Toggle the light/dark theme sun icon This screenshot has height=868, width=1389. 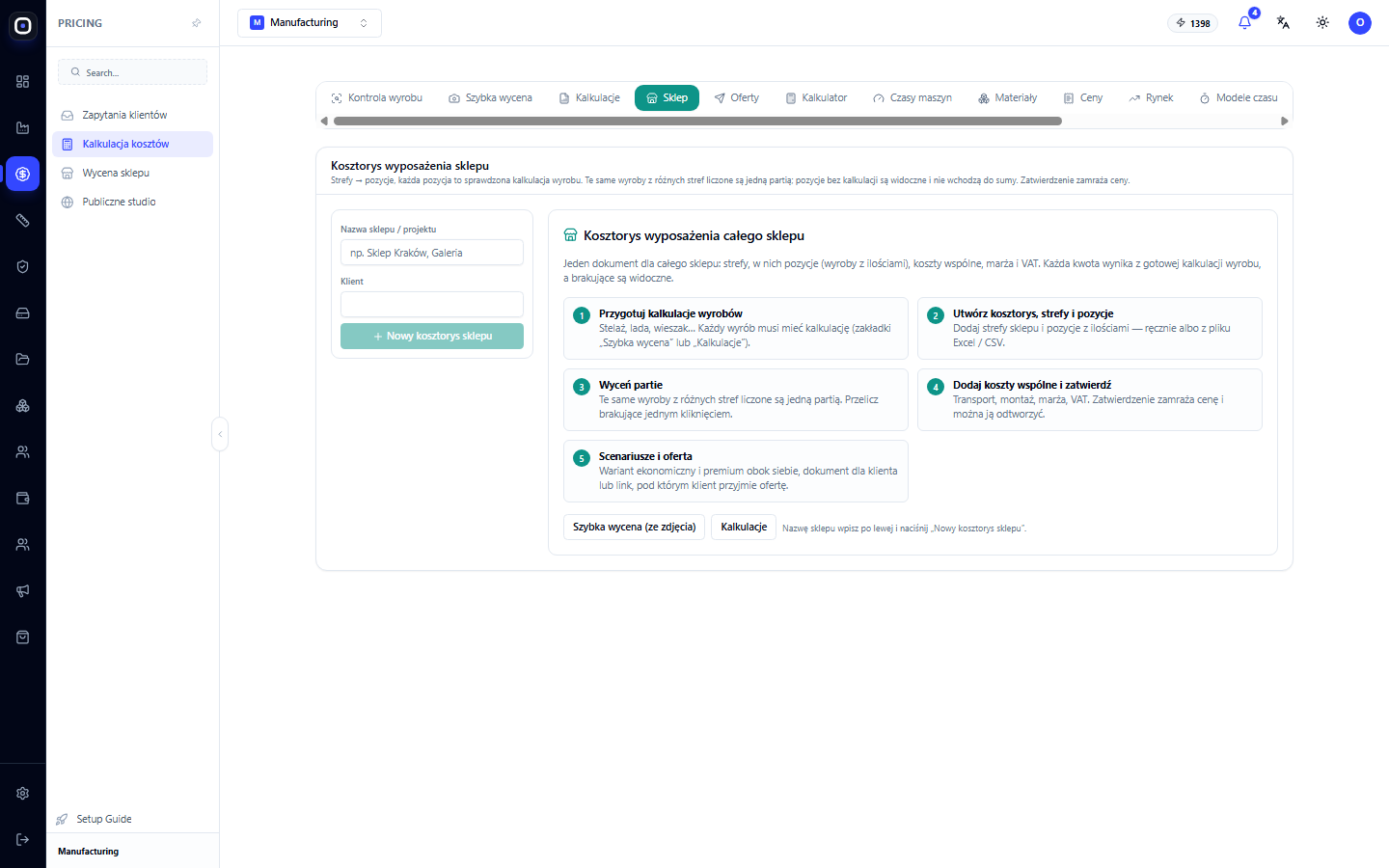(x=1322, y=23)
